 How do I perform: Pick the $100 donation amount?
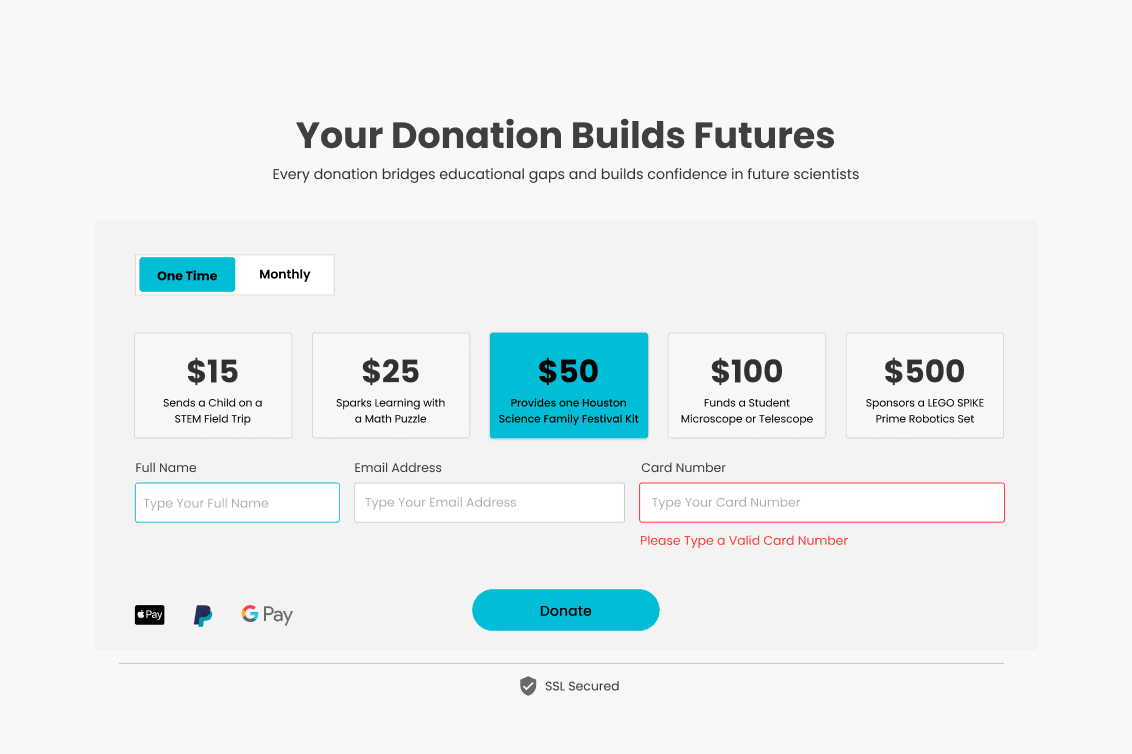point(746,385)
